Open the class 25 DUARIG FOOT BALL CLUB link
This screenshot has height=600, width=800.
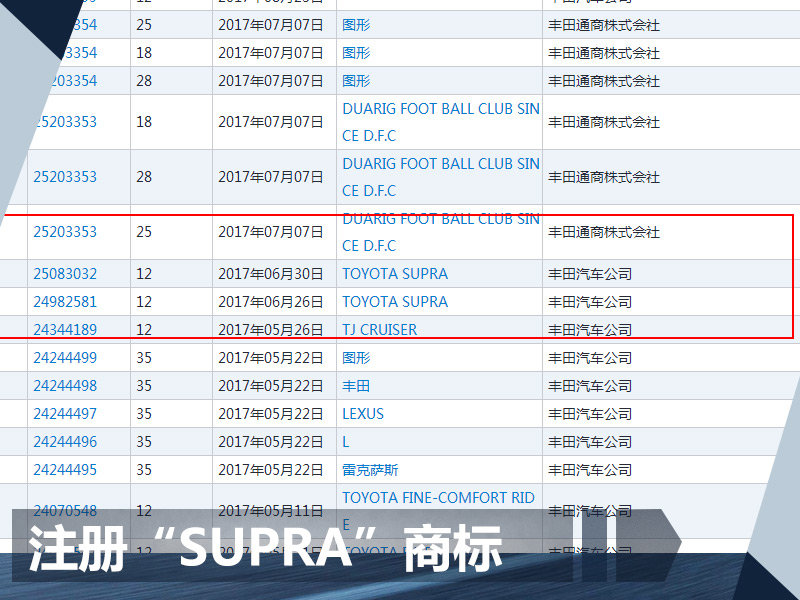click(x=441, y=232)
